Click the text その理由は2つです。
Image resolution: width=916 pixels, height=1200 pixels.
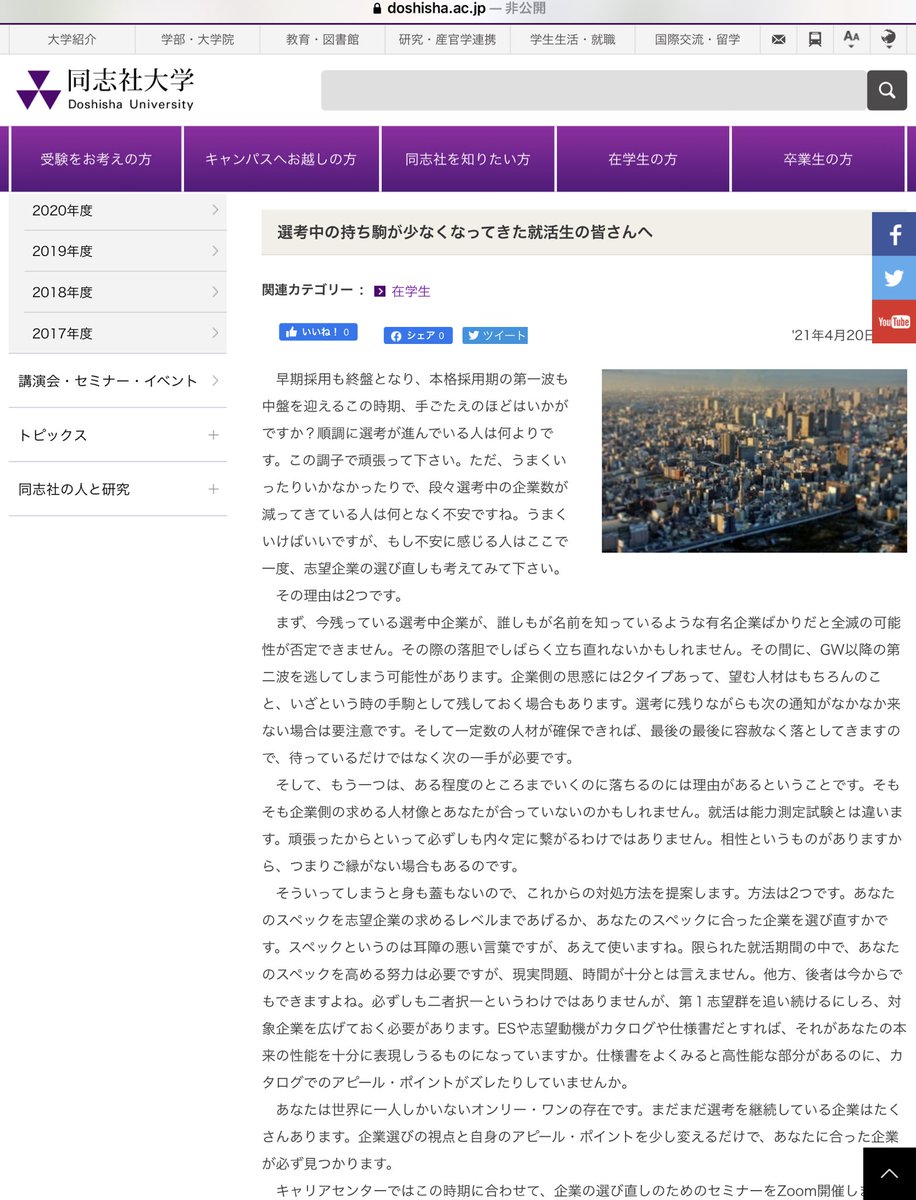(x=339, y=595)
